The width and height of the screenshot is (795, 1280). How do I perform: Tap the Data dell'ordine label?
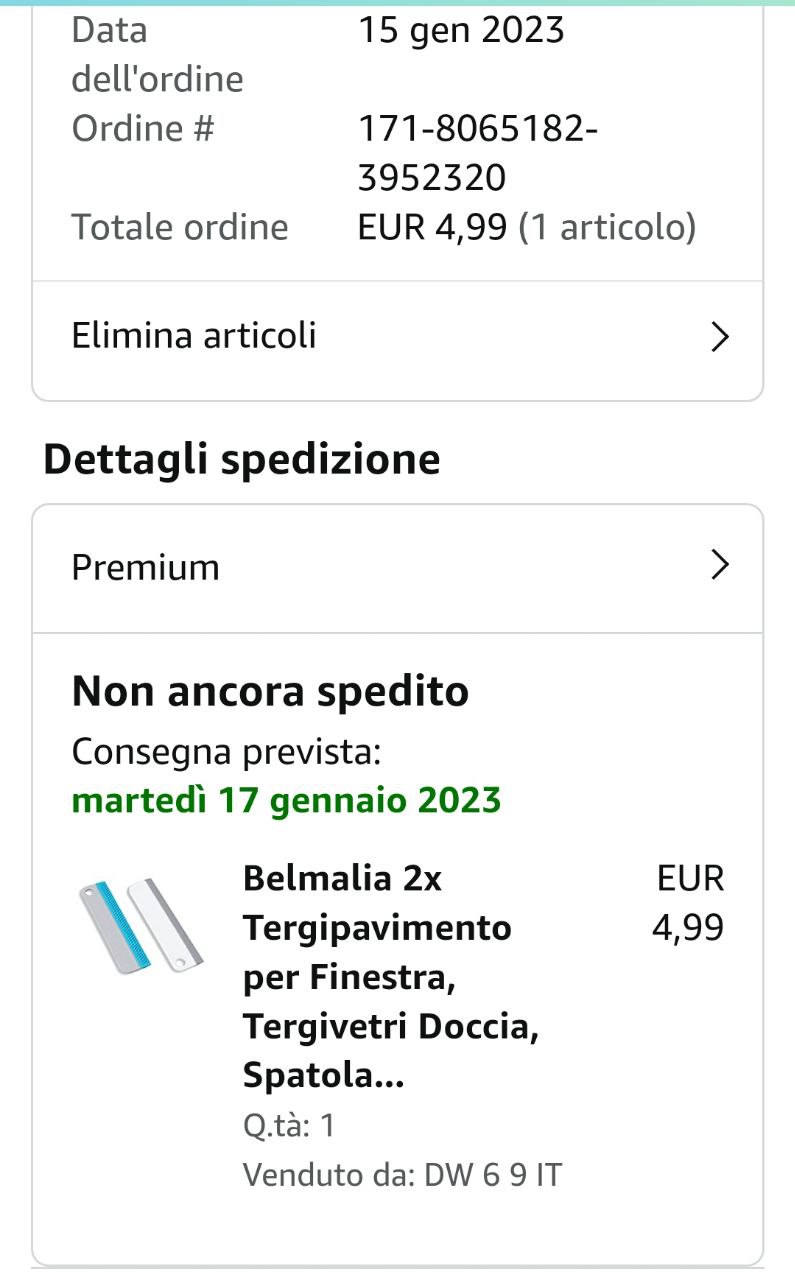[x=157, y=54]
